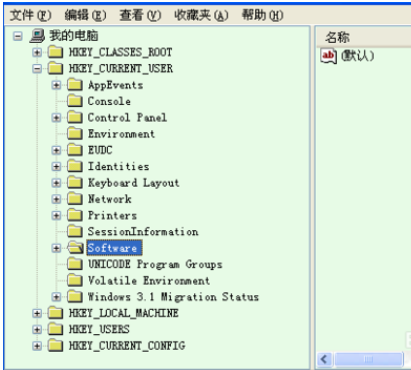Select the HKEY_CLASSES_ROOT label
Viewport: 411px width, 370px height.
(x=121, y=52)
